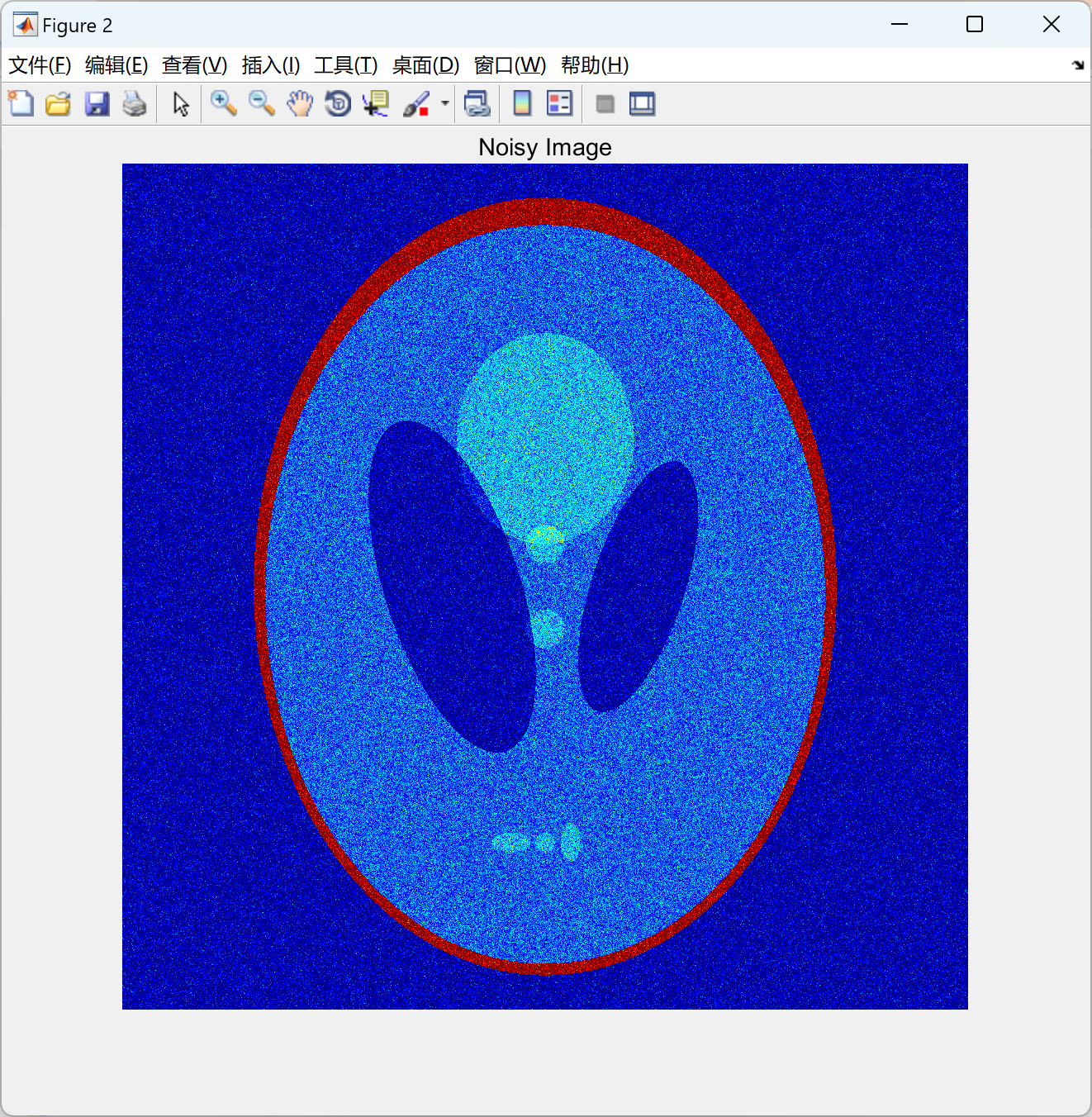Viewport: 1092px width, 1117px height.
Task: Insert a colorbar using the toolbar icon
Action: [522, 104]
